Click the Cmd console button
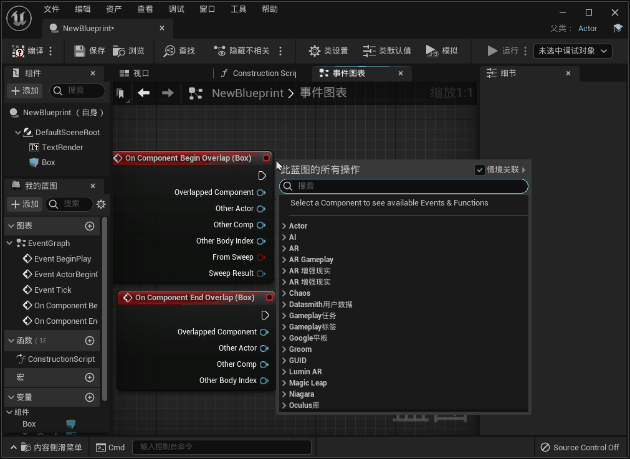Screen dimensions: 630x459 coord(110,447)
